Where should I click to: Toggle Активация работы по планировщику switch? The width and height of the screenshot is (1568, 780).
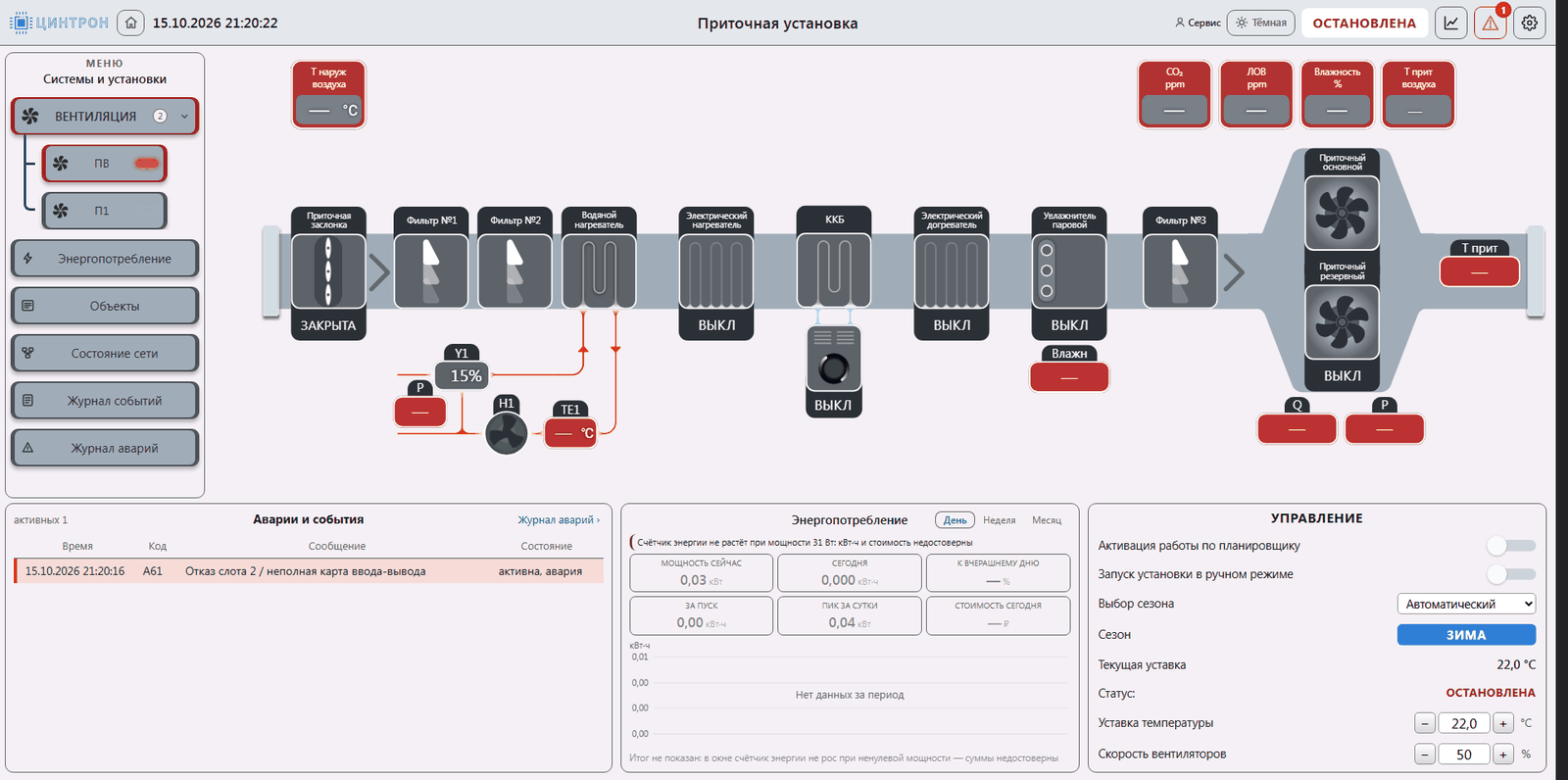[x=1510, y=545]
